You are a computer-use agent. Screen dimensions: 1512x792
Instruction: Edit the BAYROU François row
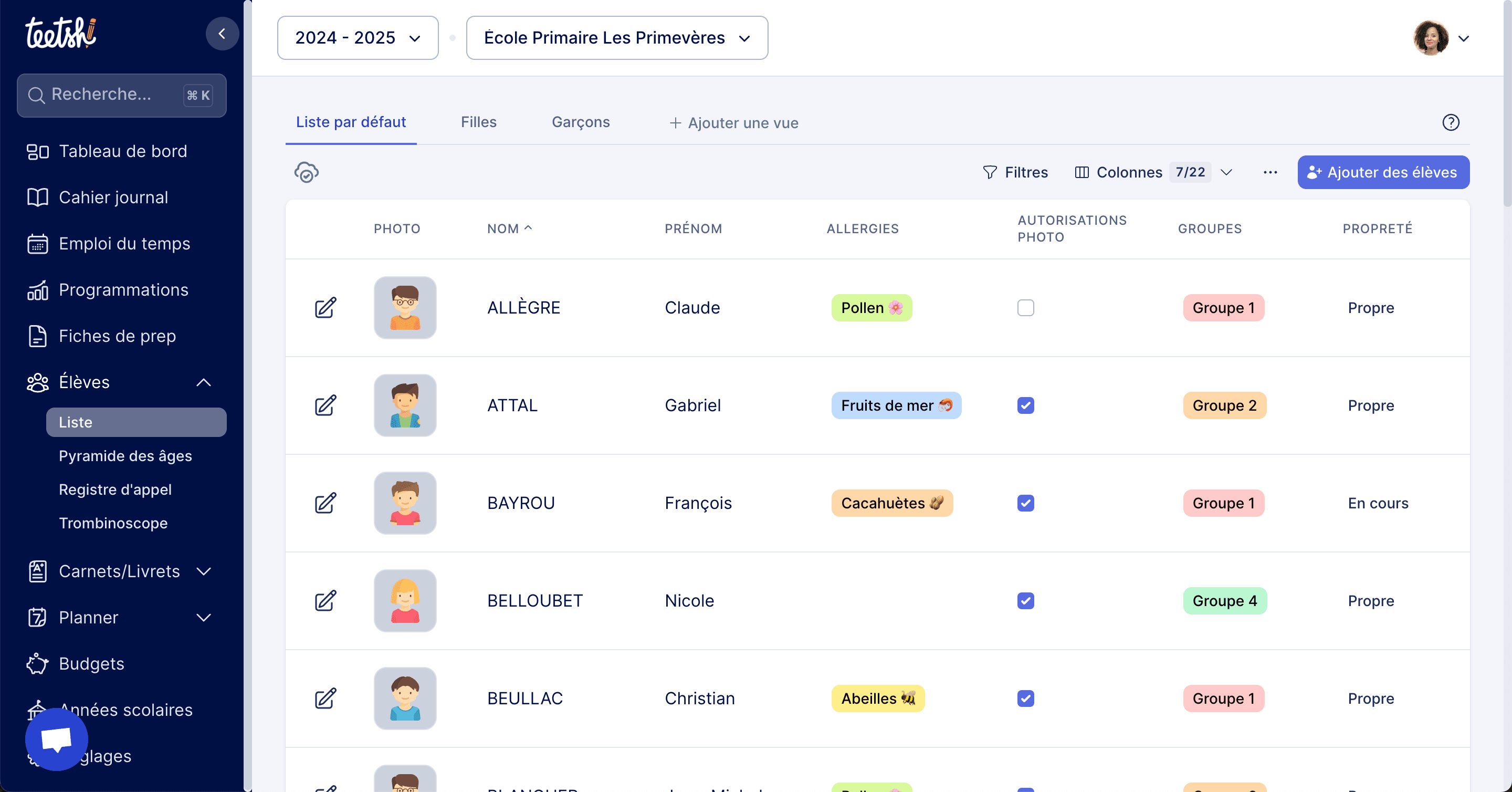coord(325,503)
